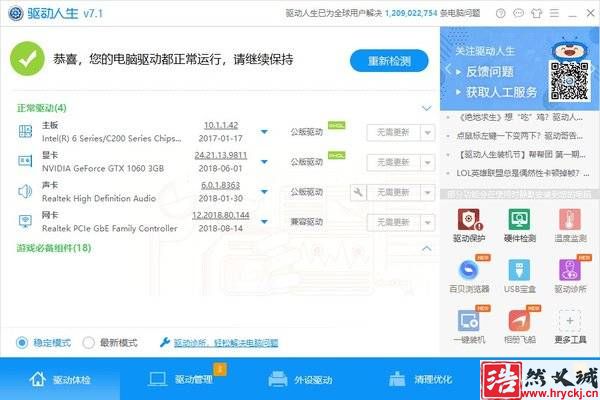The height and width of the screenshot is (400, 600).
Task: Open the 驱动诊所 tool icon
Action: [x=570, y=270]
